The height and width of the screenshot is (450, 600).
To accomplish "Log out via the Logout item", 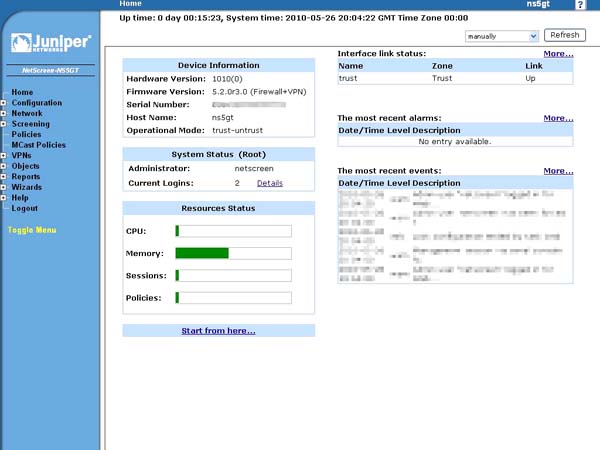I will click(24, 209).
